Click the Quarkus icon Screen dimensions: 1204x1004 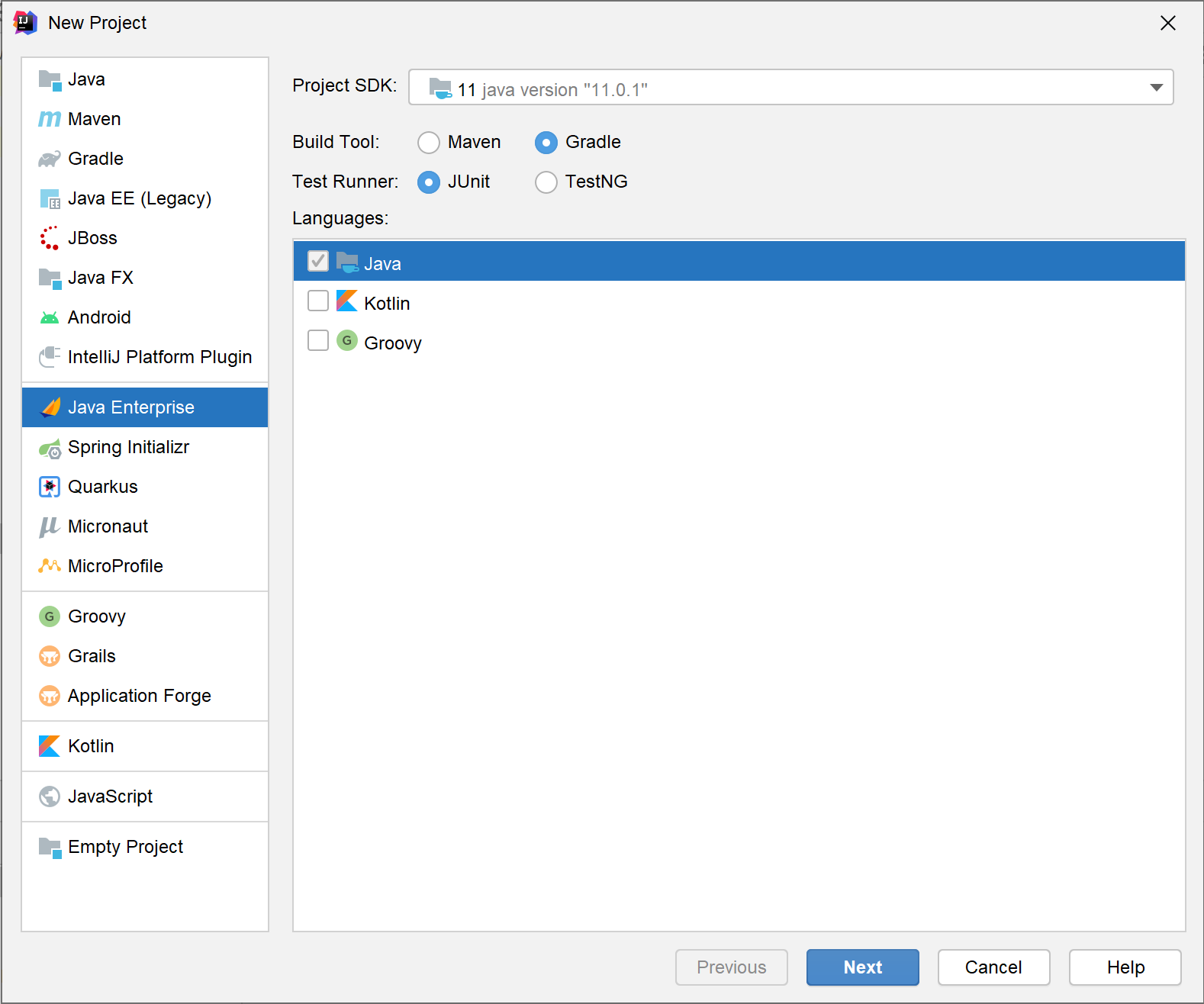50,487
